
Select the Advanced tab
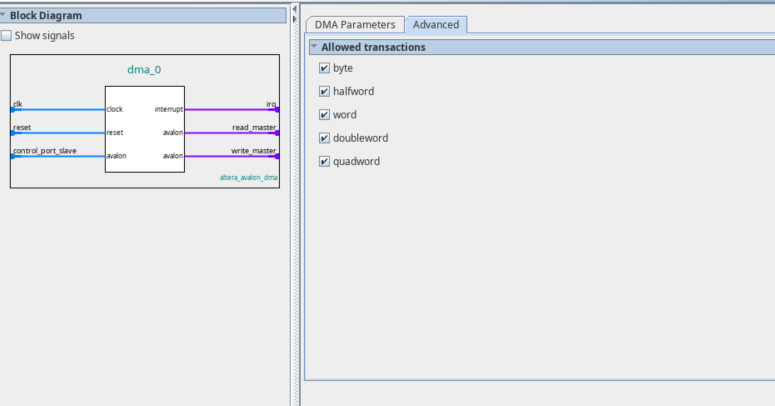435,25
